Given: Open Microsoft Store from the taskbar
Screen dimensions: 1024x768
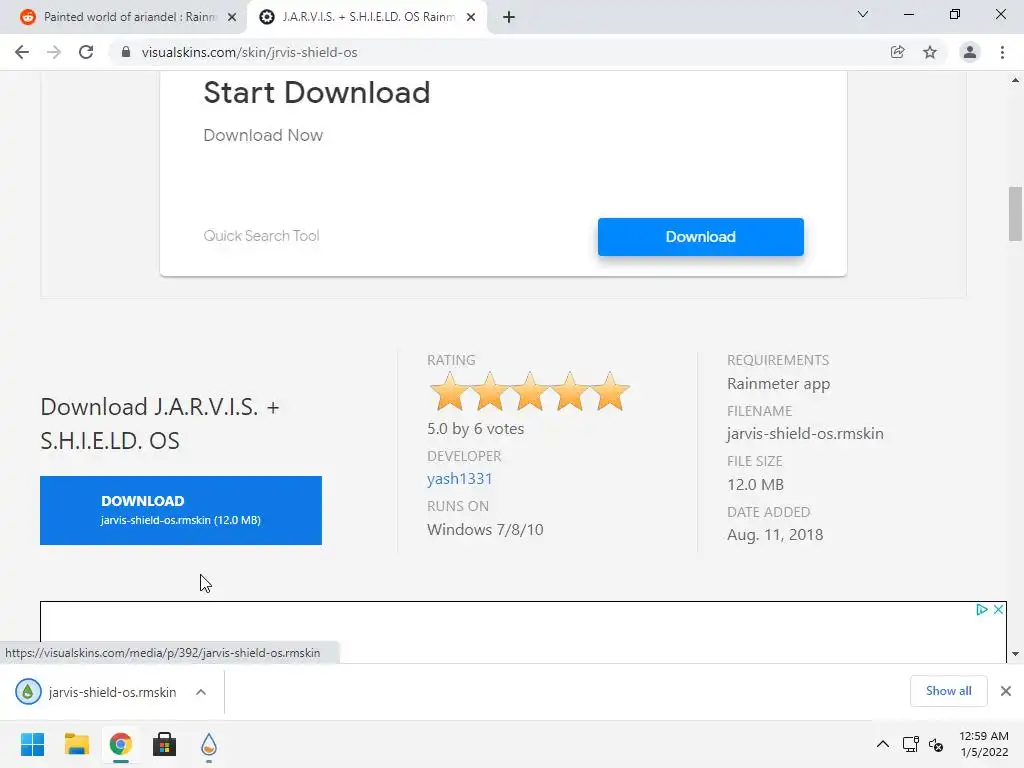Looking at the screenshot, I should click(165, 744).
